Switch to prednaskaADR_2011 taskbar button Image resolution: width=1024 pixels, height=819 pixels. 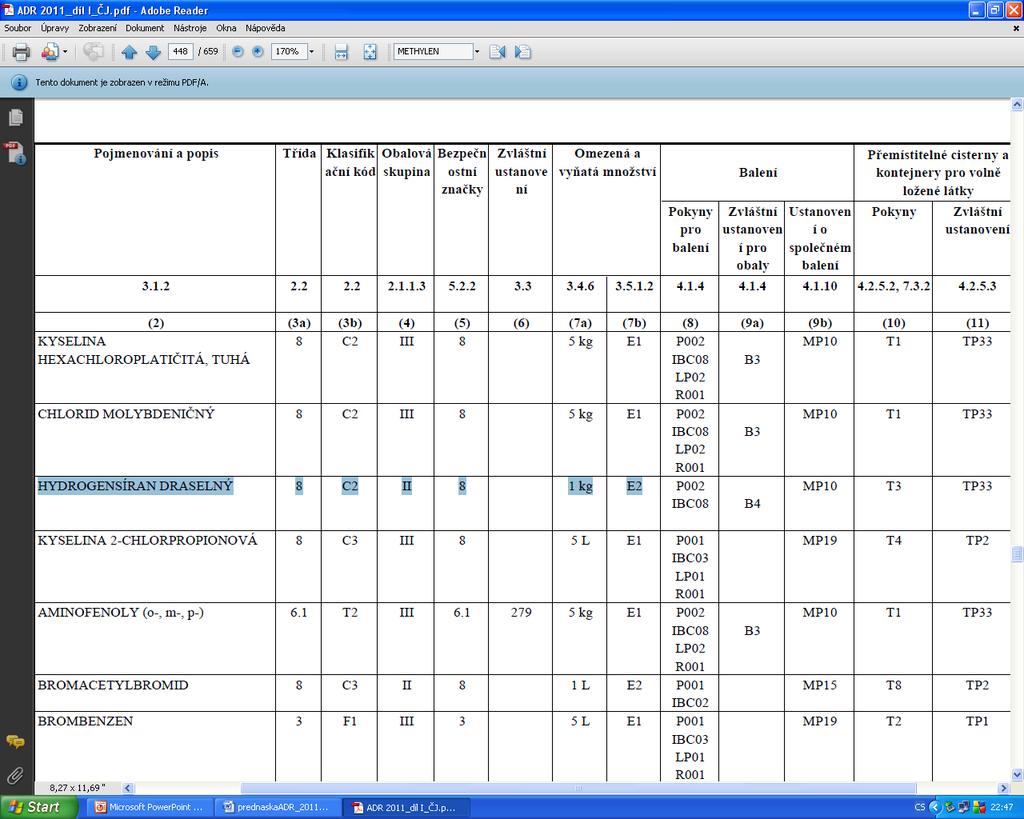pyautogui.click(x=277, y=807)
